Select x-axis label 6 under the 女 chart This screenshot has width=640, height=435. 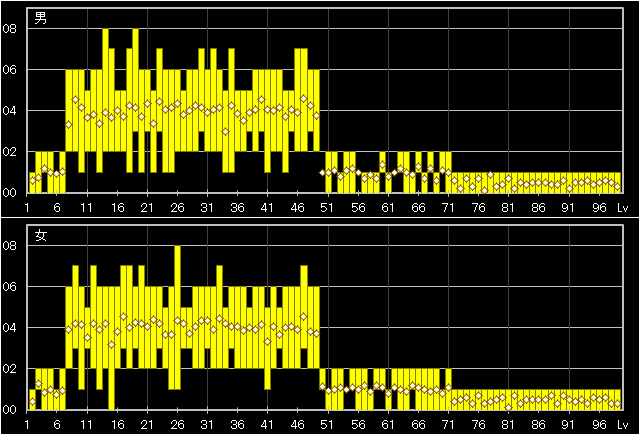tap(57, 425)
